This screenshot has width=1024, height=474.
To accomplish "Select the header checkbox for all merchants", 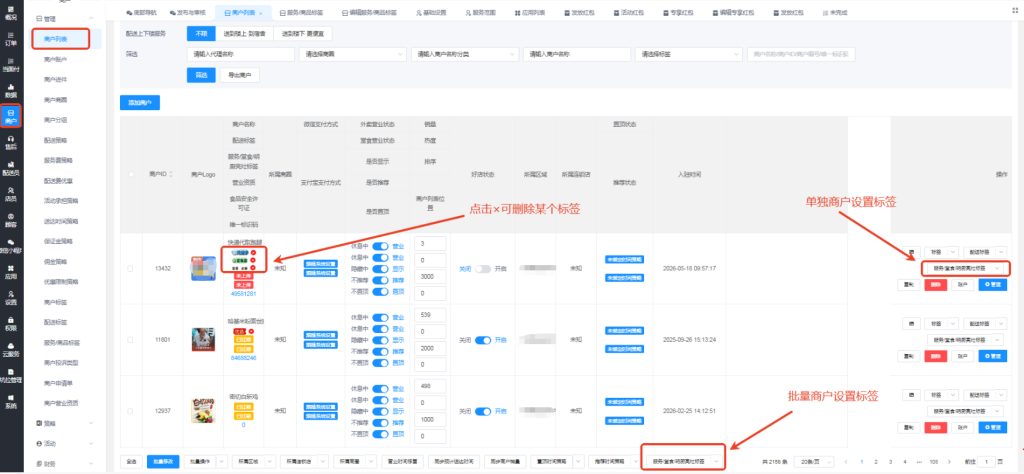I will [131, 174].
